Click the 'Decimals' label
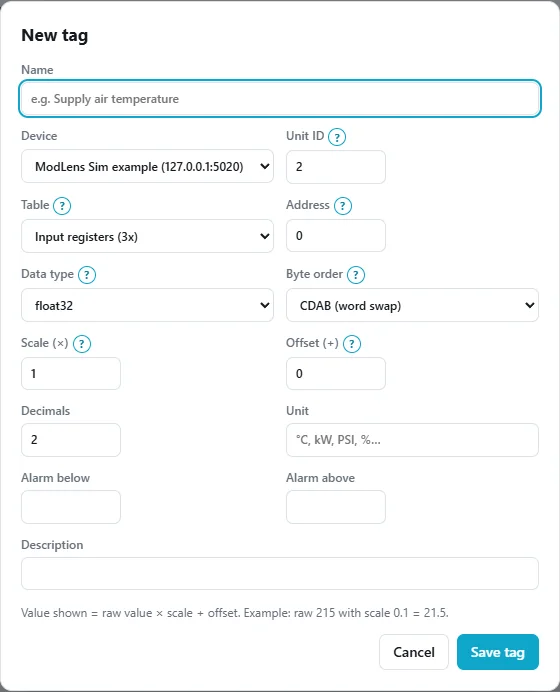Viewport: 560px width, 692px height. click(45, 411)
